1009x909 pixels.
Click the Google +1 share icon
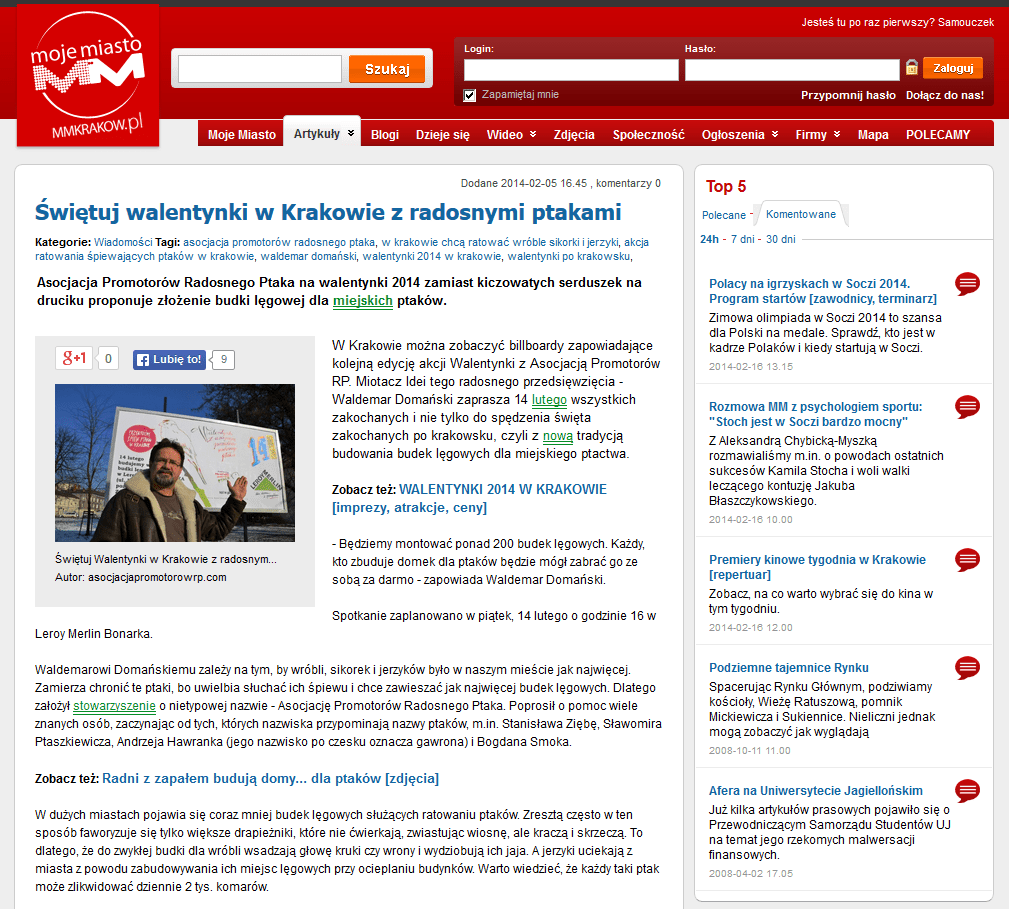(75, 359)
